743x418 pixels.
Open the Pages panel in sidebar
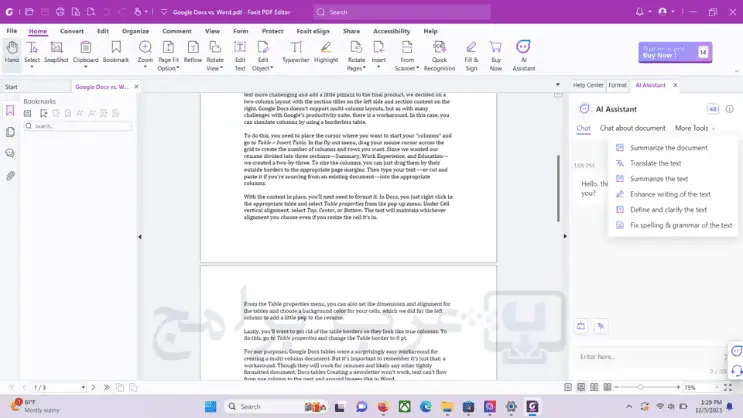tap(10, 132)
